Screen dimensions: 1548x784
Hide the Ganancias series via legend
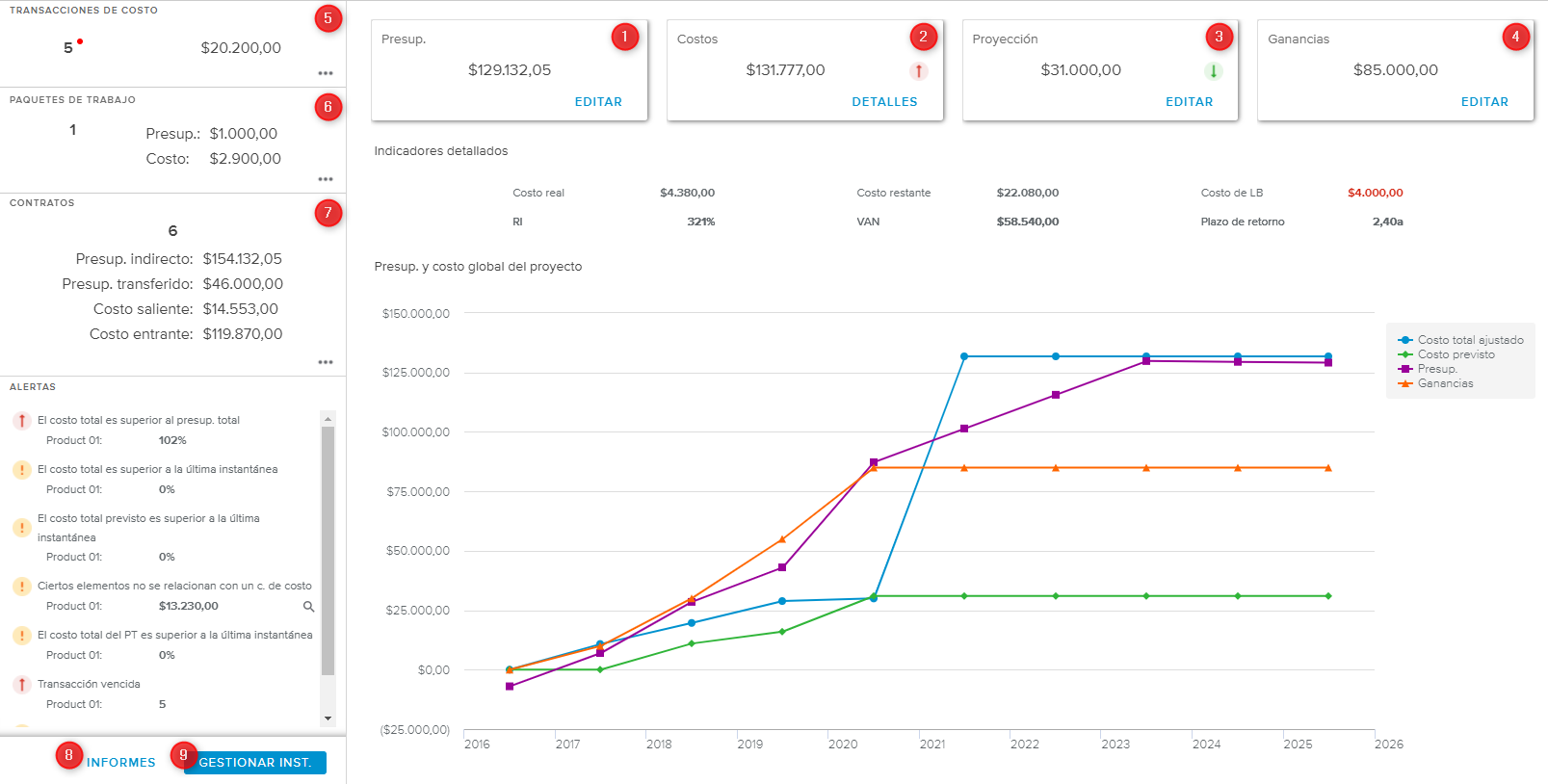pos(1444,383)
